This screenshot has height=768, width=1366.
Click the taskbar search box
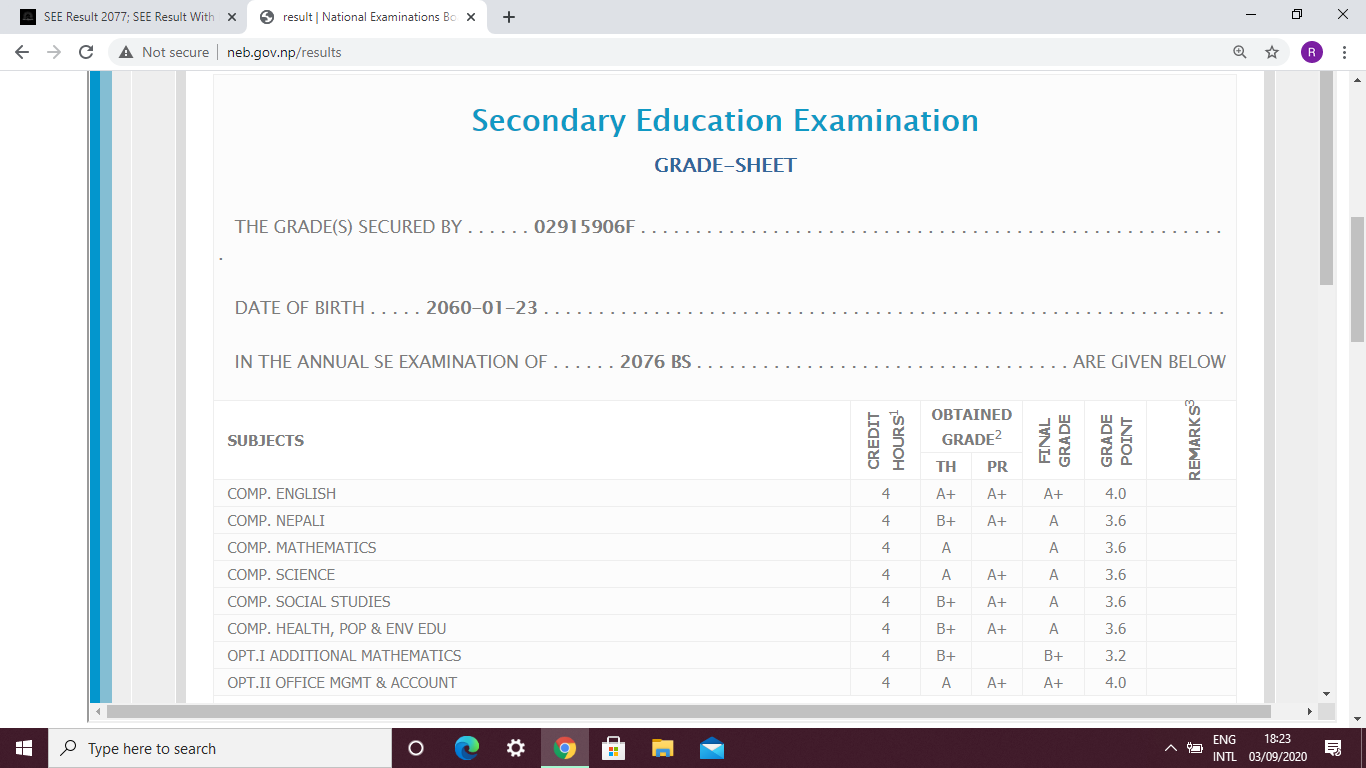click(220, 748)
